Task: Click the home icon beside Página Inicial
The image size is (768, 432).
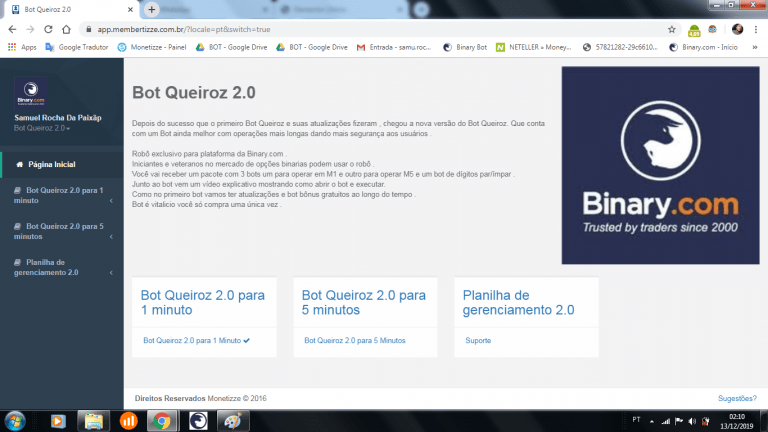Action: tap(20, 165)
